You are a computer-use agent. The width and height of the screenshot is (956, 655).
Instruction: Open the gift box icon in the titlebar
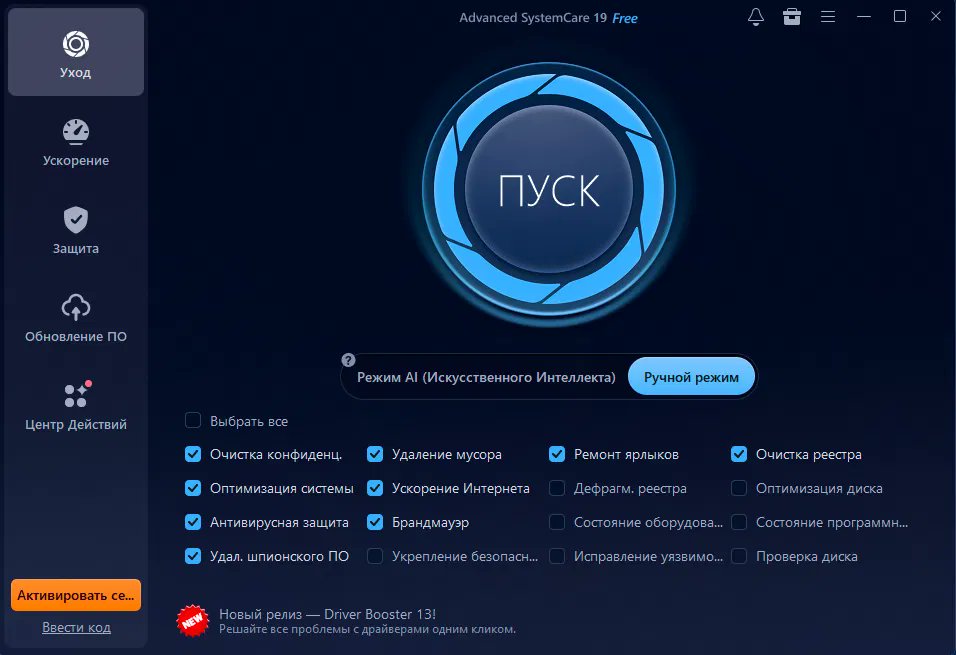click(x=792, y=16)
